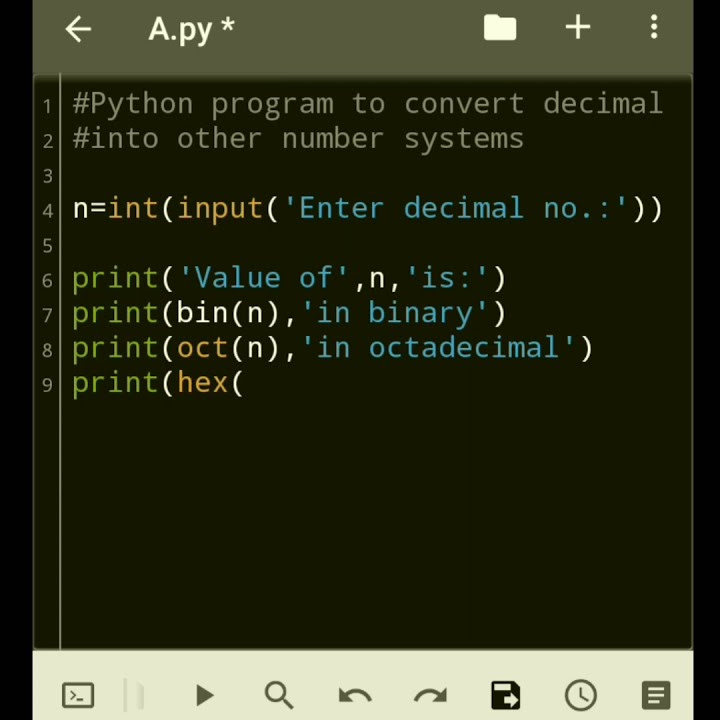Click the 'Enter decimal no.:' string
The height and width of the screenshot is (720, 720).
pos(455,209)
